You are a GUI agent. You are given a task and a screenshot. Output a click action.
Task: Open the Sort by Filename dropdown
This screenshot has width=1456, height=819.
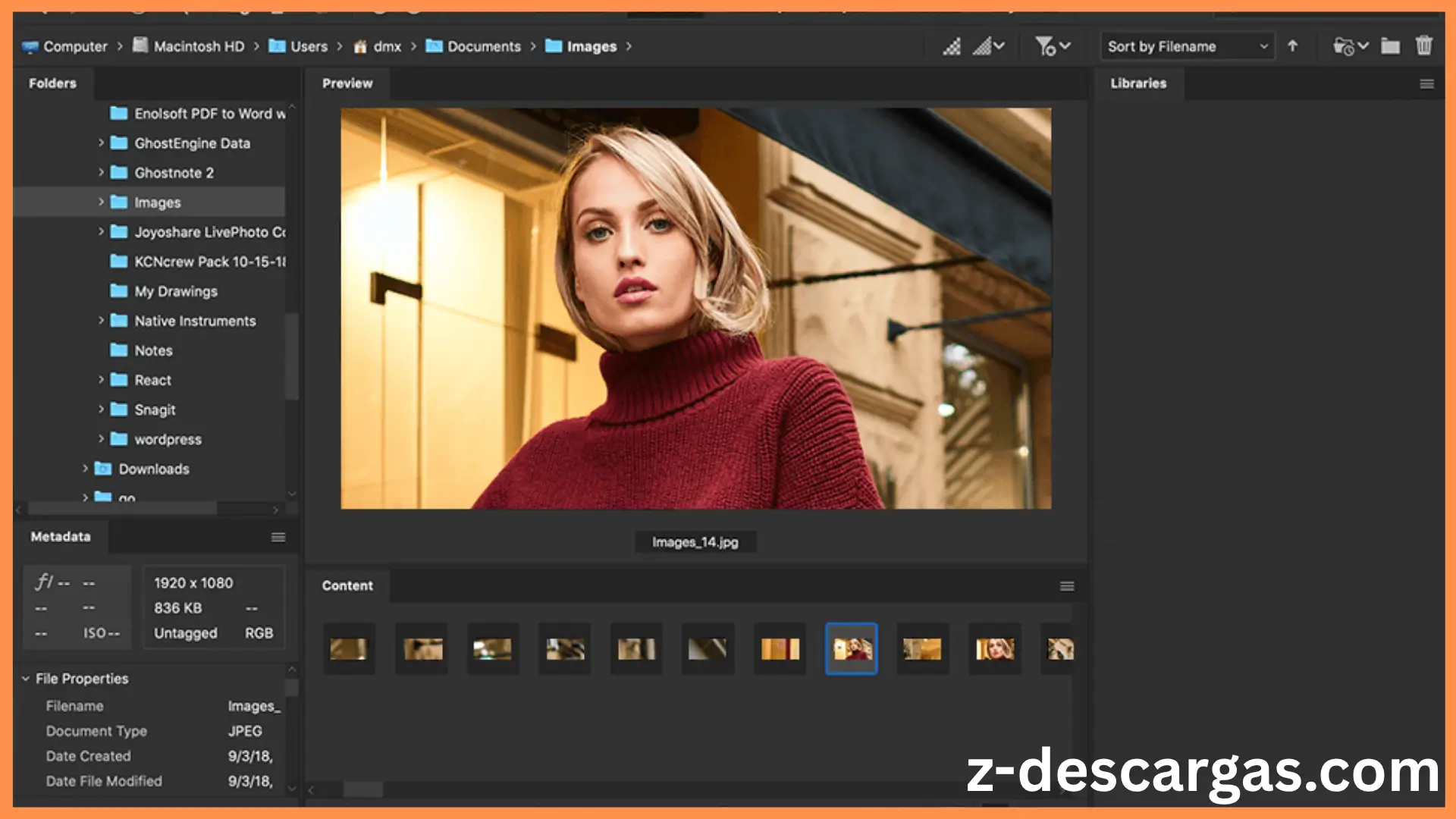(1187, 46)
